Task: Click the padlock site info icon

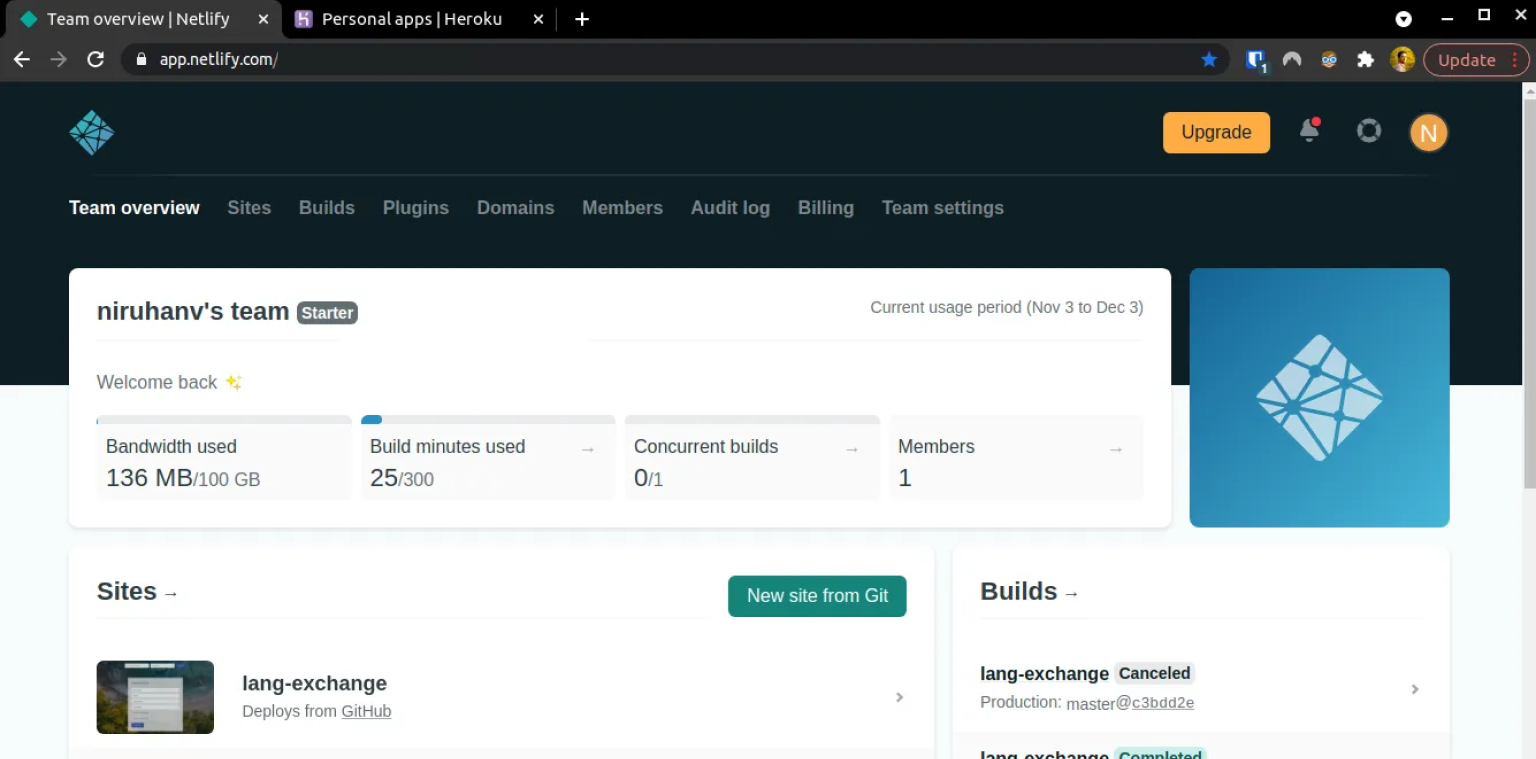Action: click(x=141, y=59)
